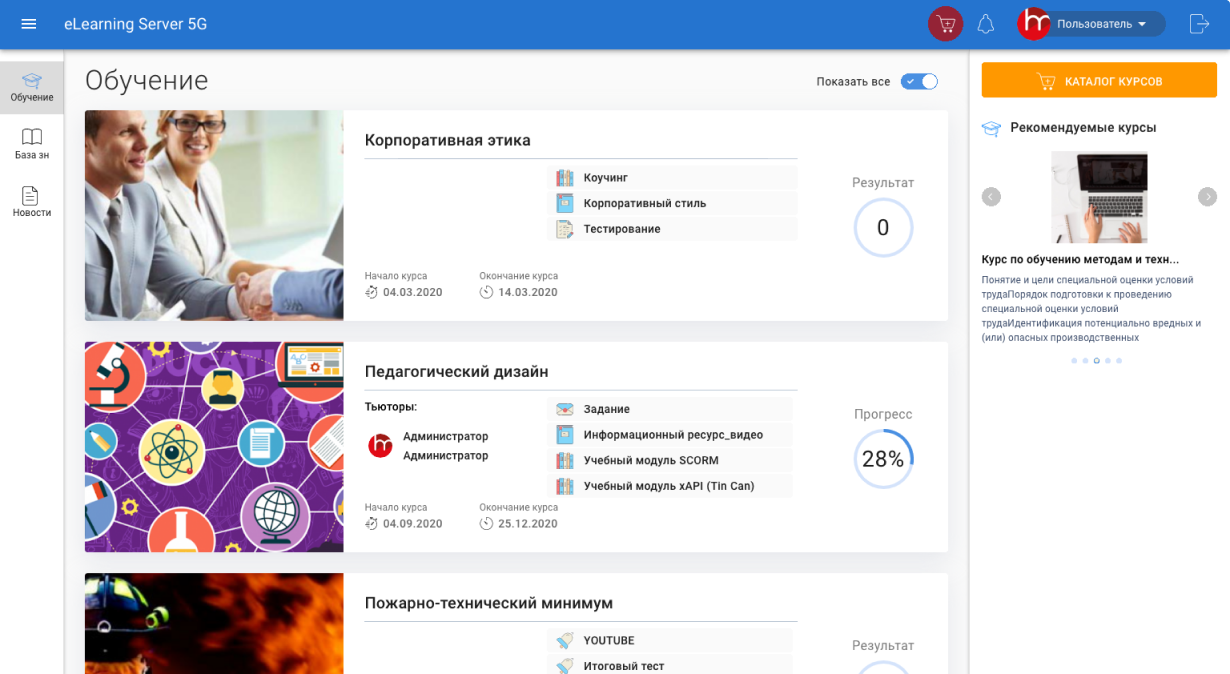This screenshot has height=674, width=1230.
Task: Go to previous recommended course arrow
Action: point(991,197)
